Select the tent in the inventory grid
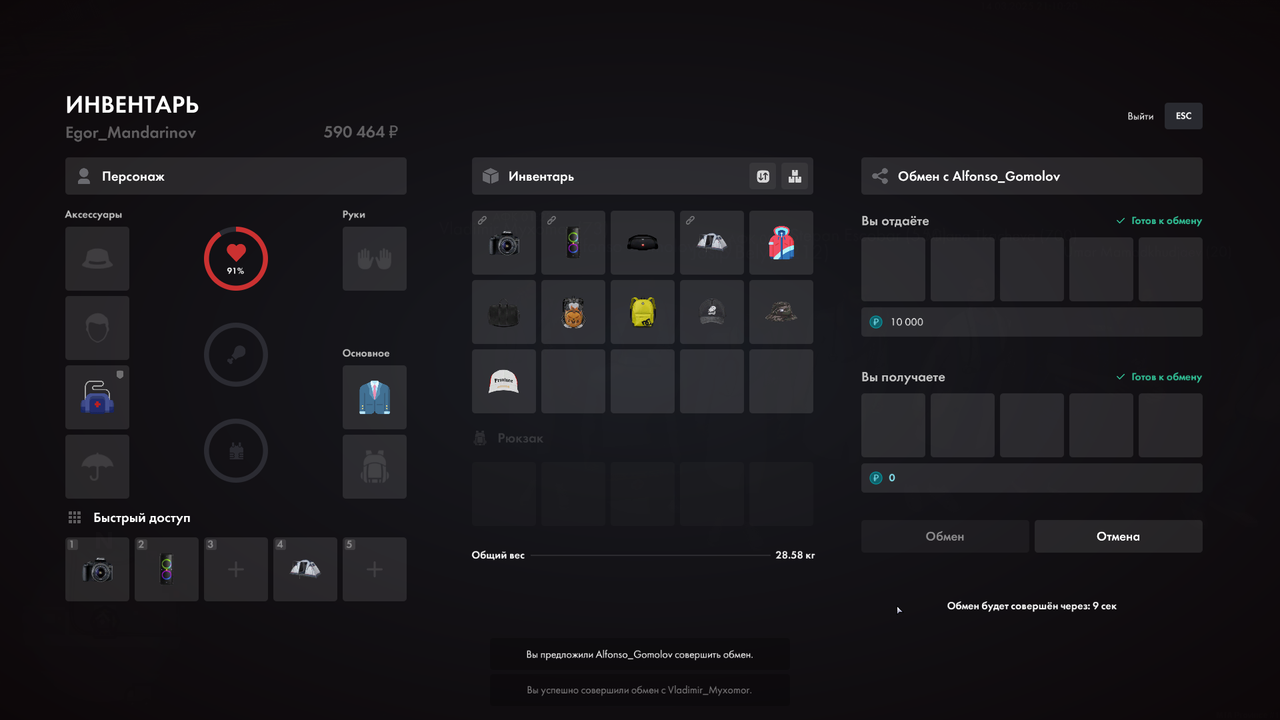The width and height of the screenshot is (1280, 720). [712, 242]
